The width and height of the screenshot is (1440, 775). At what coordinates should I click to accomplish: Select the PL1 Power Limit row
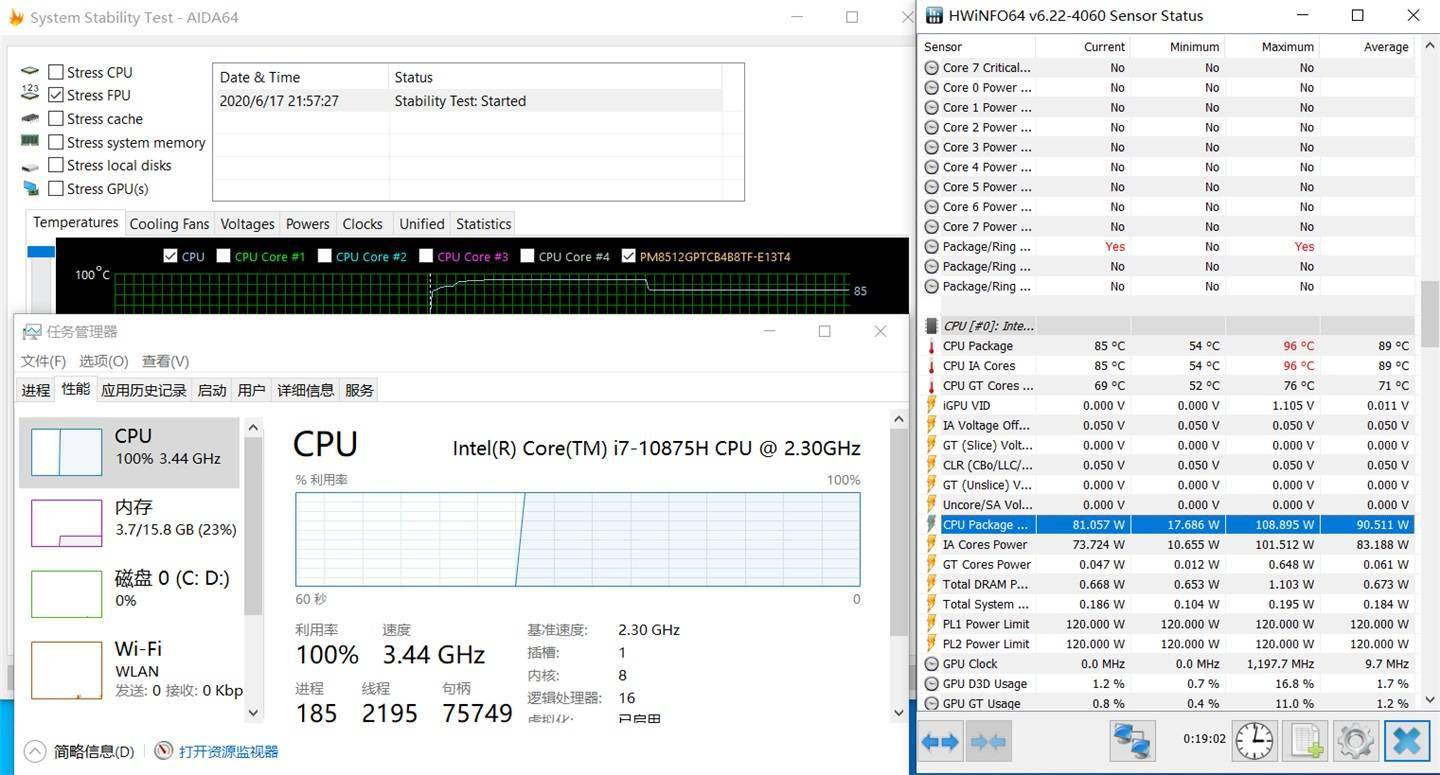click(x=1167, y=624)
